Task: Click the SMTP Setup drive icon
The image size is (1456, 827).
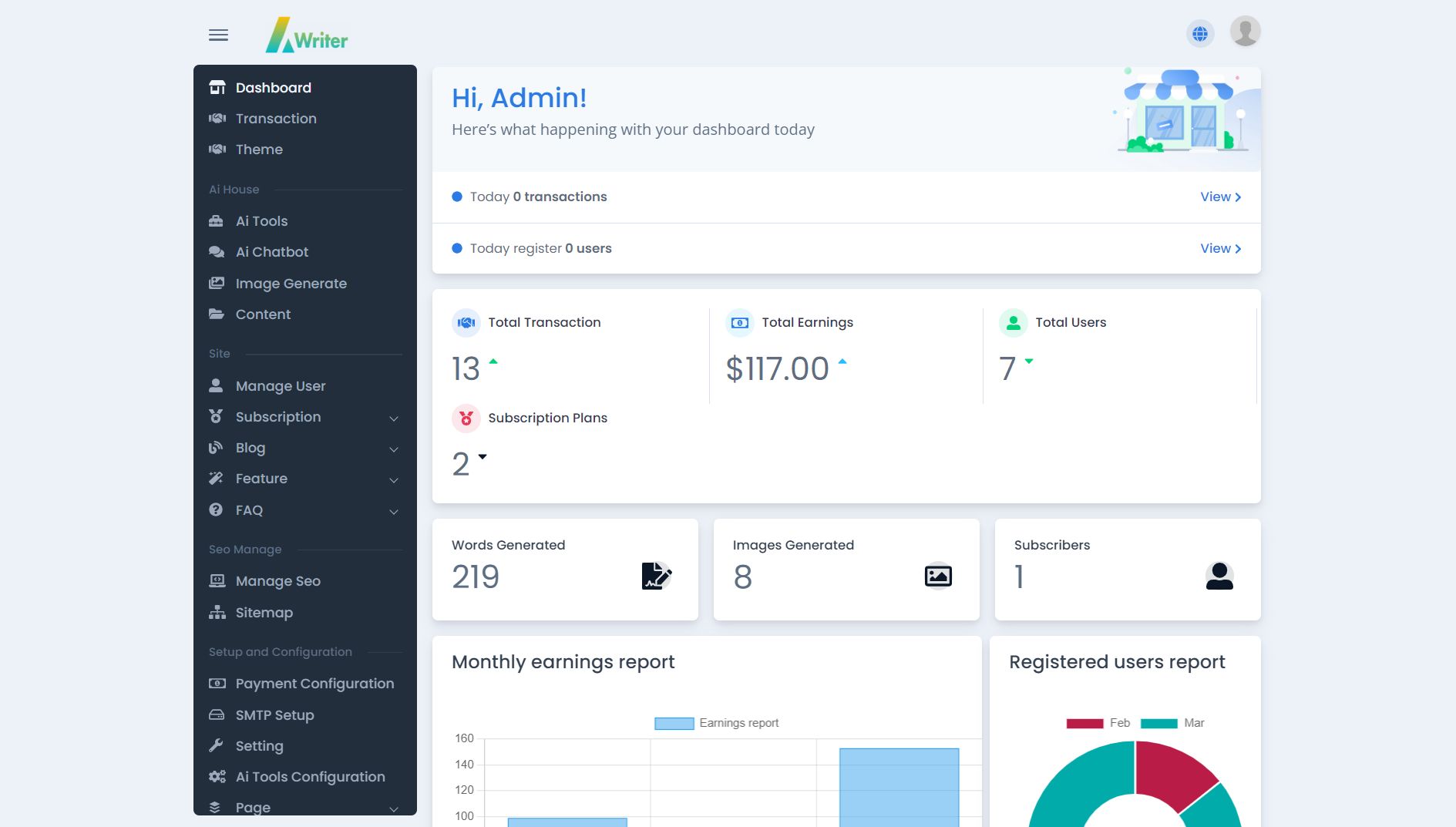Action: tap(217, 715)
